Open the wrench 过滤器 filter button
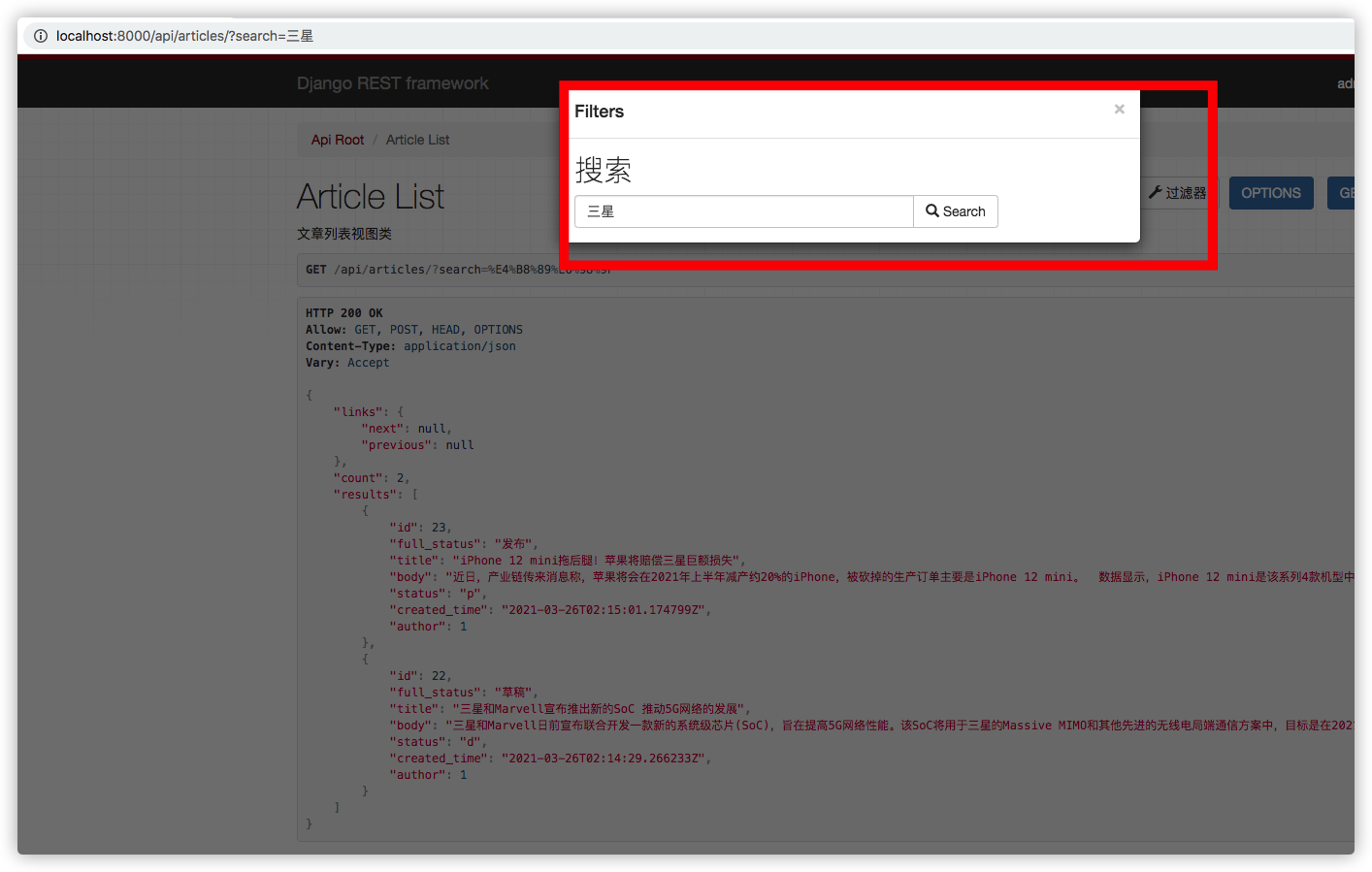The image size is (1372, 872). tap(1177, 193)
